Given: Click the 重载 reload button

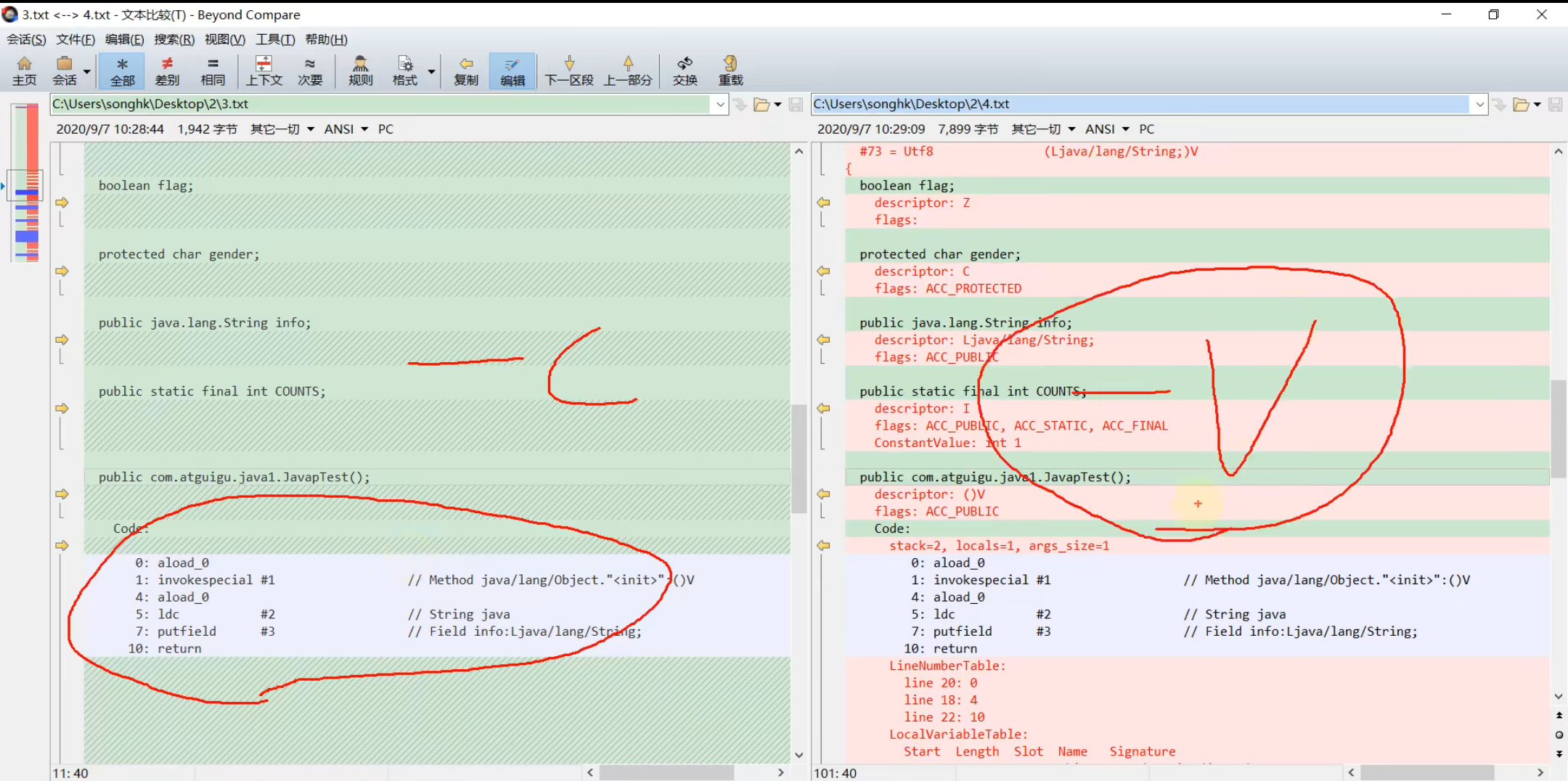Looking at the screenshot, I should (x=730, y=71).
